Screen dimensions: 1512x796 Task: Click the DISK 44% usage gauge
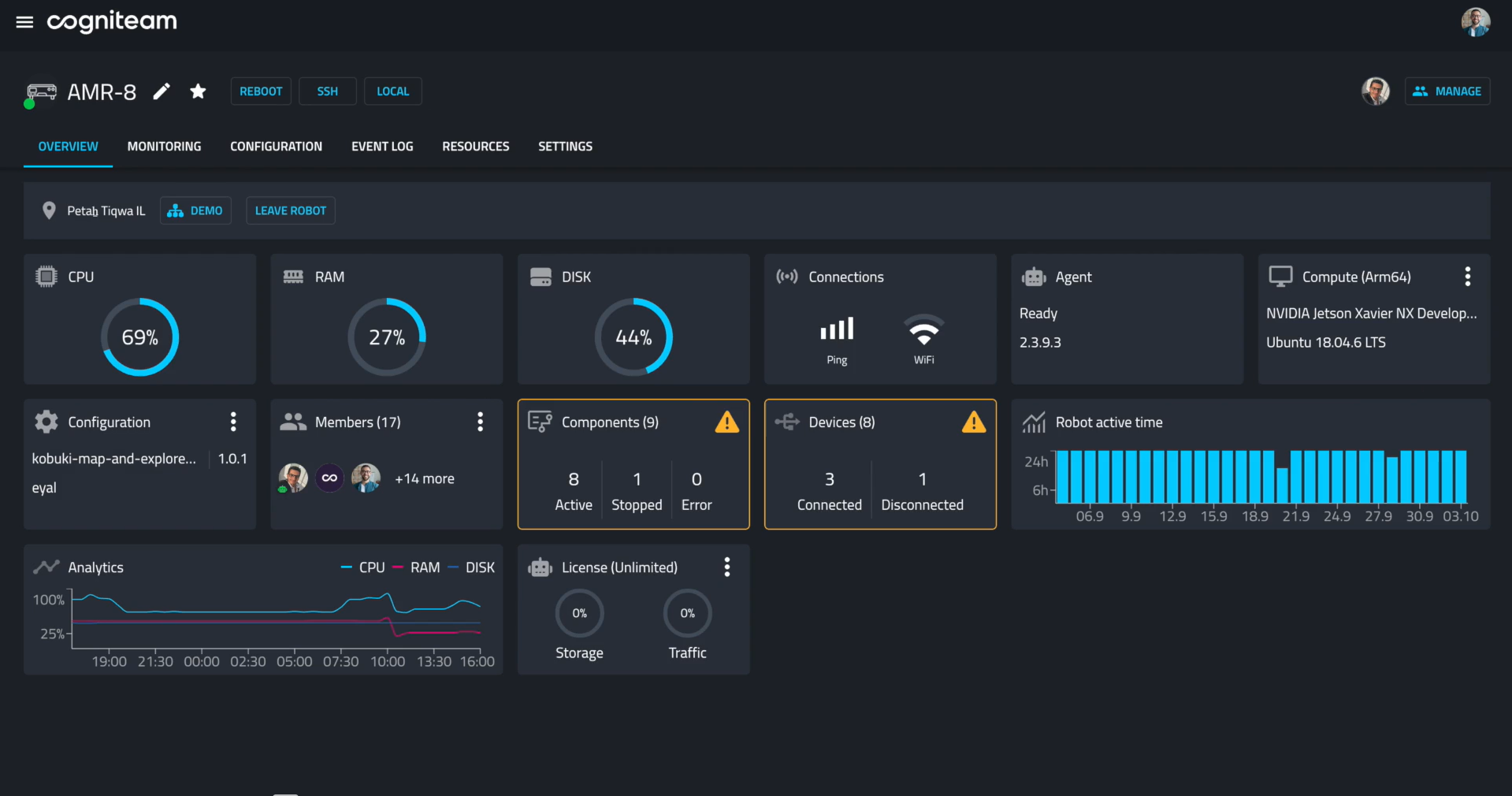[633, 337]
